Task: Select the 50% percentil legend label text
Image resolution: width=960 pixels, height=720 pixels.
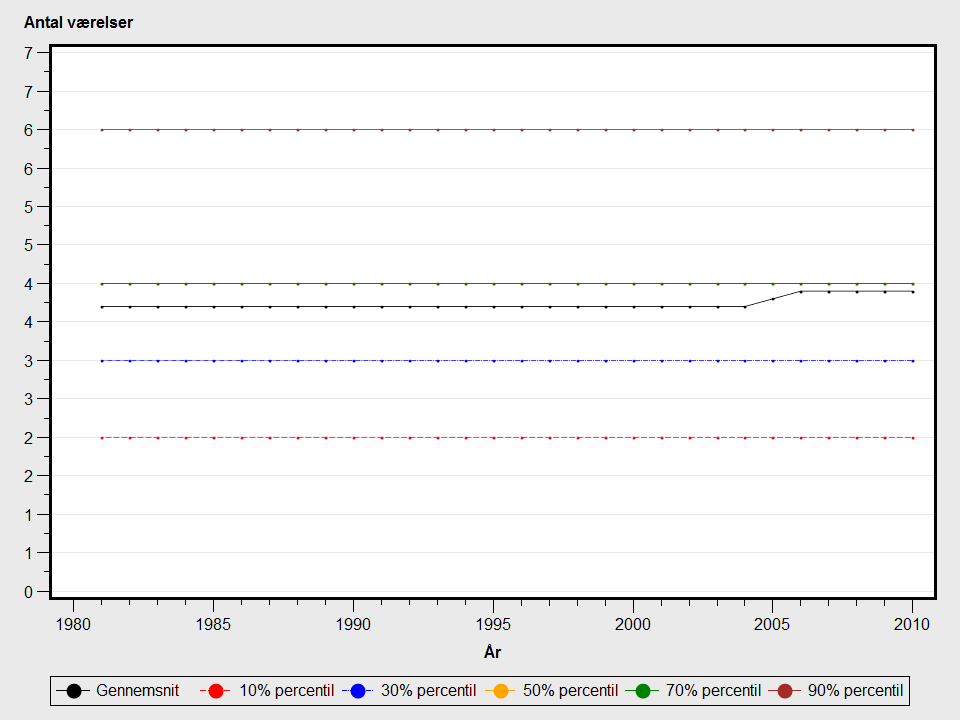Action: pos(571,691)
